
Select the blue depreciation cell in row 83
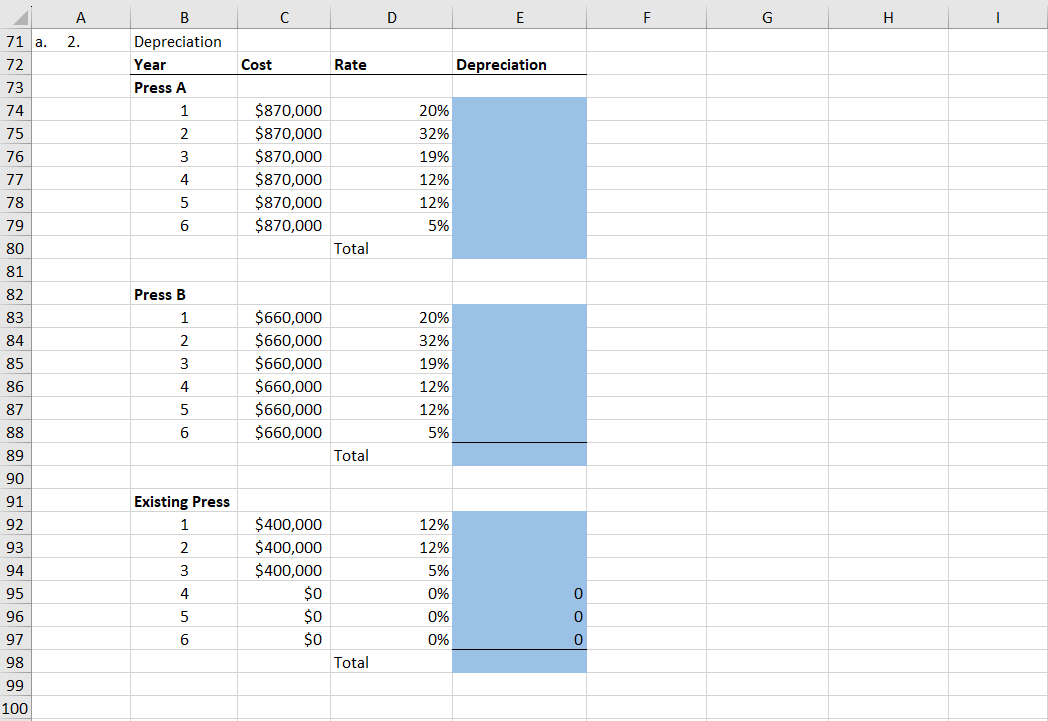pos(519,317)
